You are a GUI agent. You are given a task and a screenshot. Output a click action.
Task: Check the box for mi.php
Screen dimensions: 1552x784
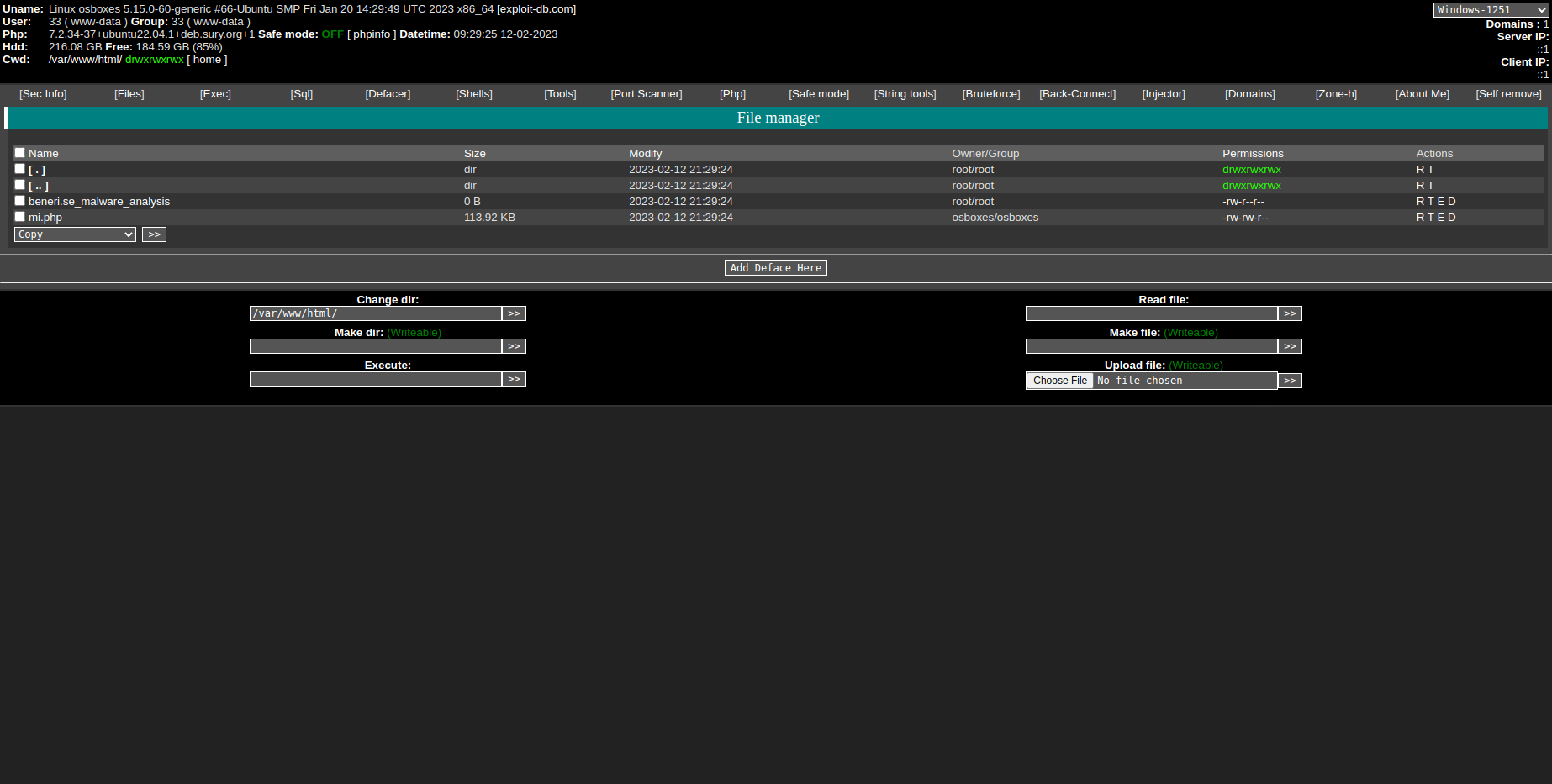pos(20,217)
